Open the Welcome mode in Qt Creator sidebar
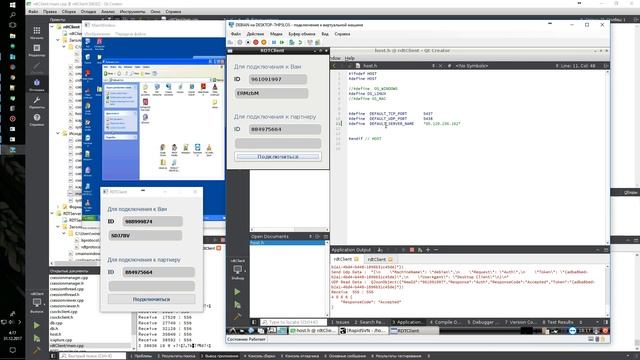This screenshot has width=640, height=360. click(x=37, y=33)
